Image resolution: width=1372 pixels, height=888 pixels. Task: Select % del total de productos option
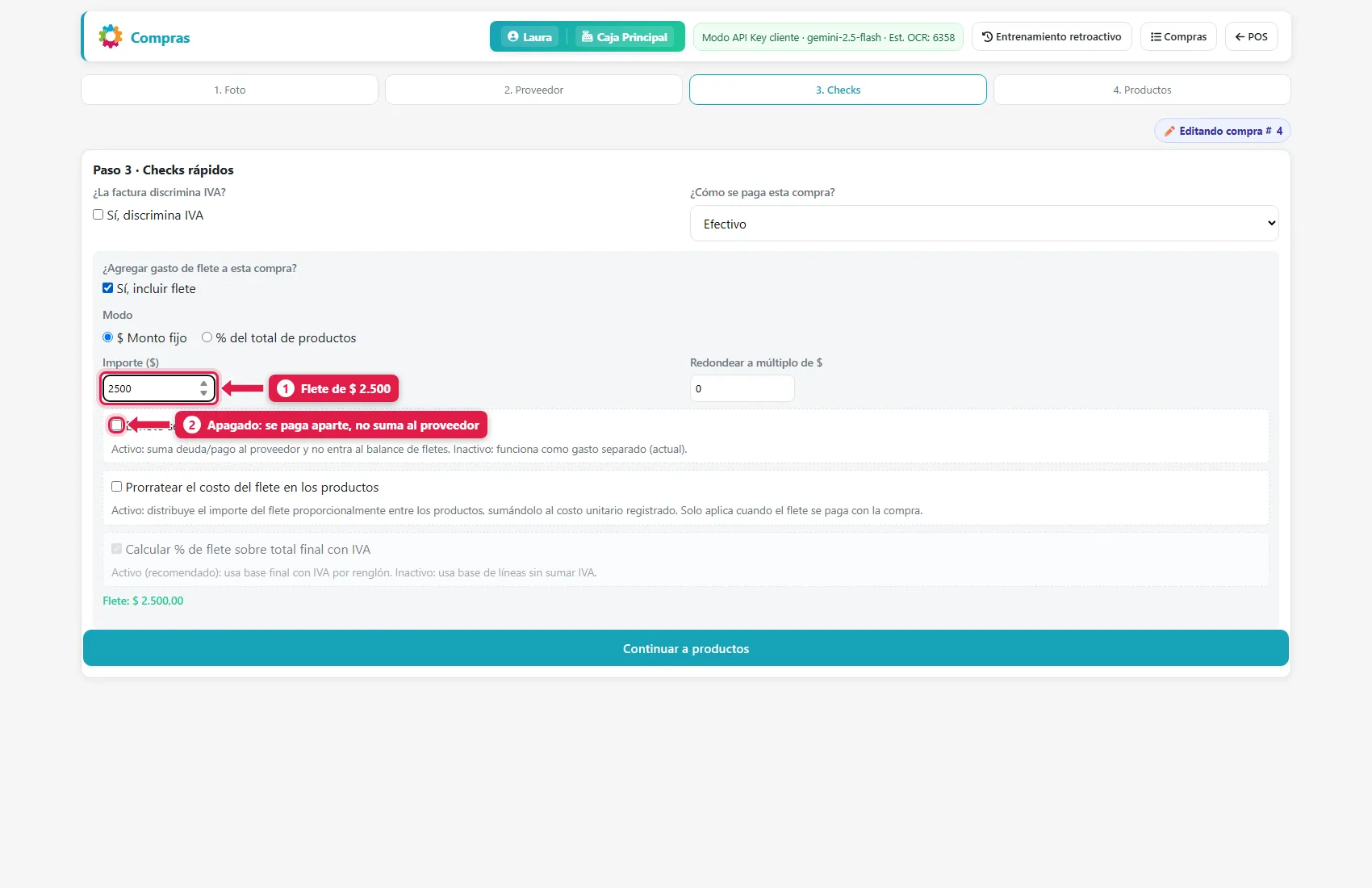207,337
